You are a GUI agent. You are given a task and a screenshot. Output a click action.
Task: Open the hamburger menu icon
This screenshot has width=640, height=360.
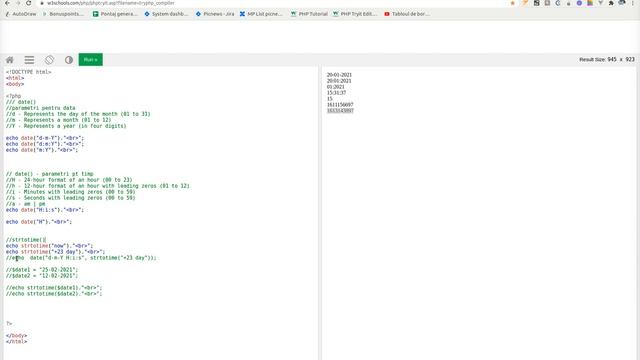click(29, 60)
